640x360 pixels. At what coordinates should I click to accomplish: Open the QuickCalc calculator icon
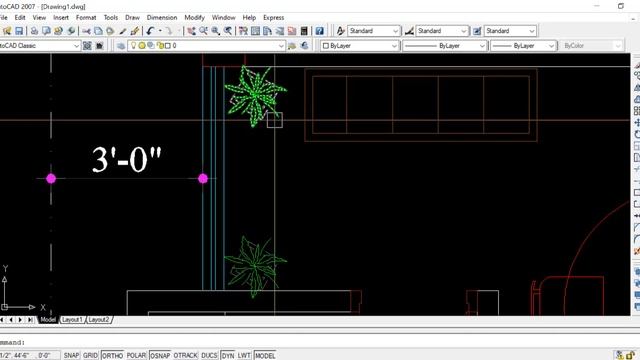coord(304,31)
